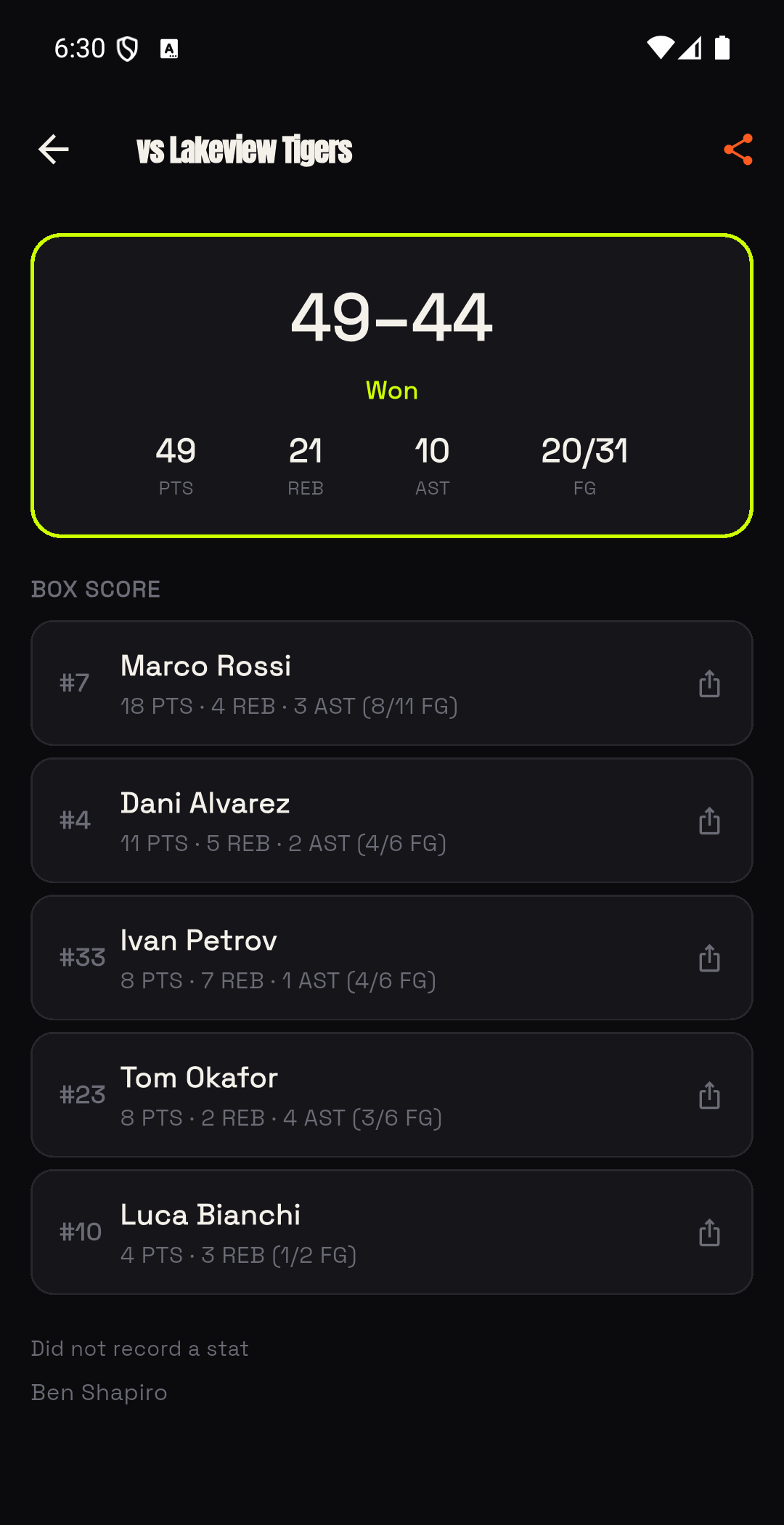Select Tom Okafor #23 row
The width and height of the screenshot is (784, 1525).
click(392, 1095)
